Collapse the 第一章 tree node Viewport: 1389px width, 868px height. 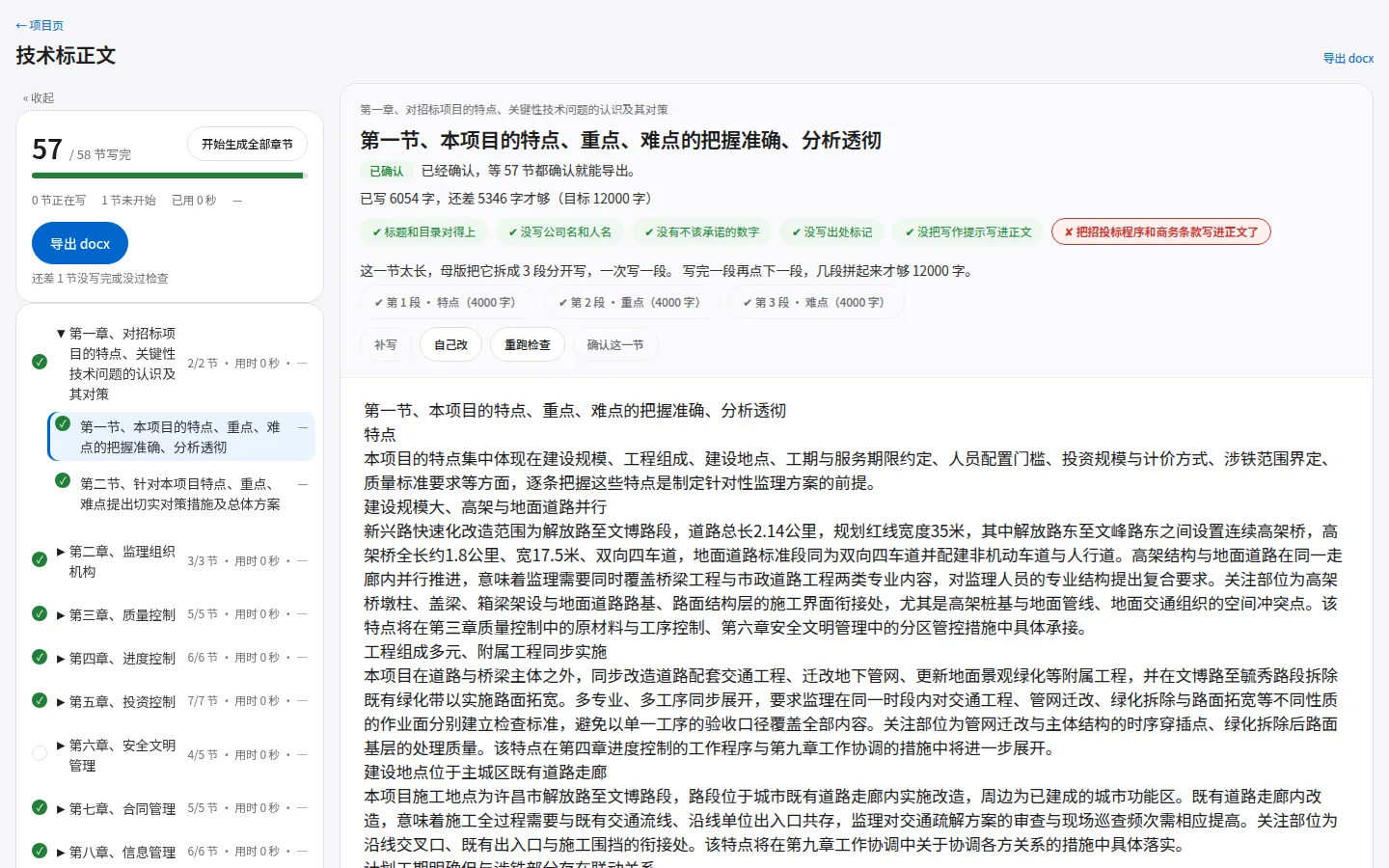tap(61, 334)
